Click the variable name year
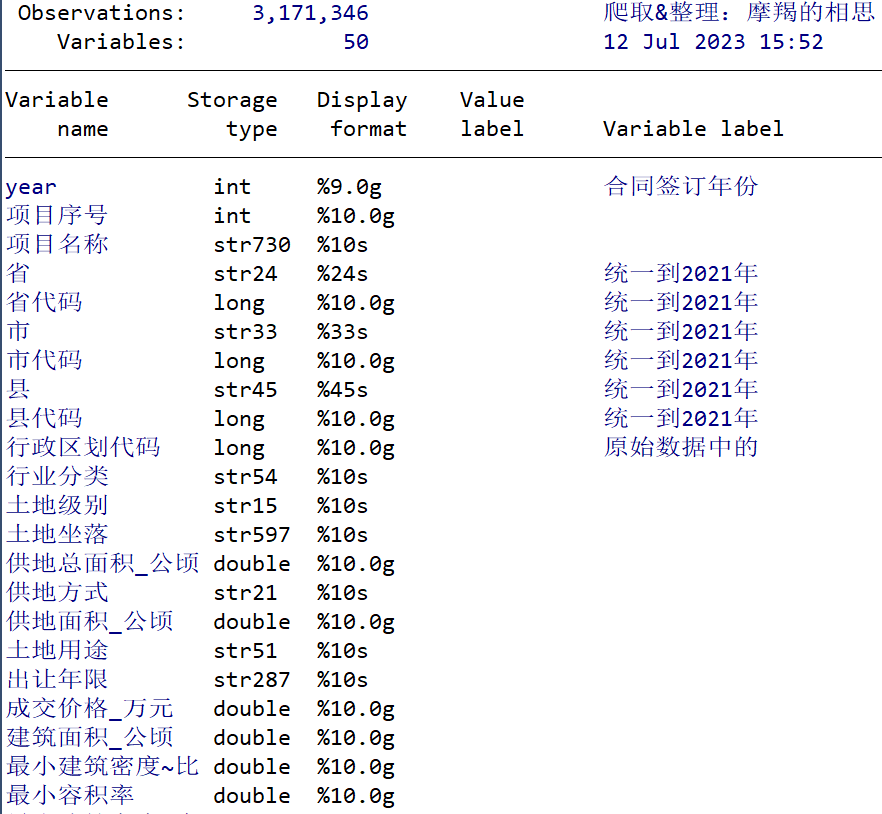The image size is (882, 814). click(31, 187)
